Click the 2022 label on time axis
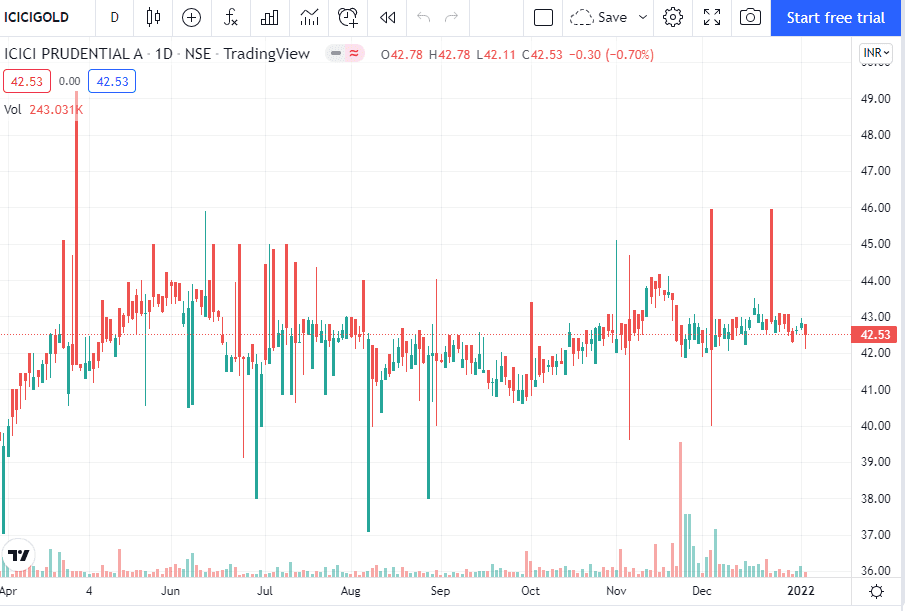Image resolution: width=905 pixels, height=611 pixels. 801,591
